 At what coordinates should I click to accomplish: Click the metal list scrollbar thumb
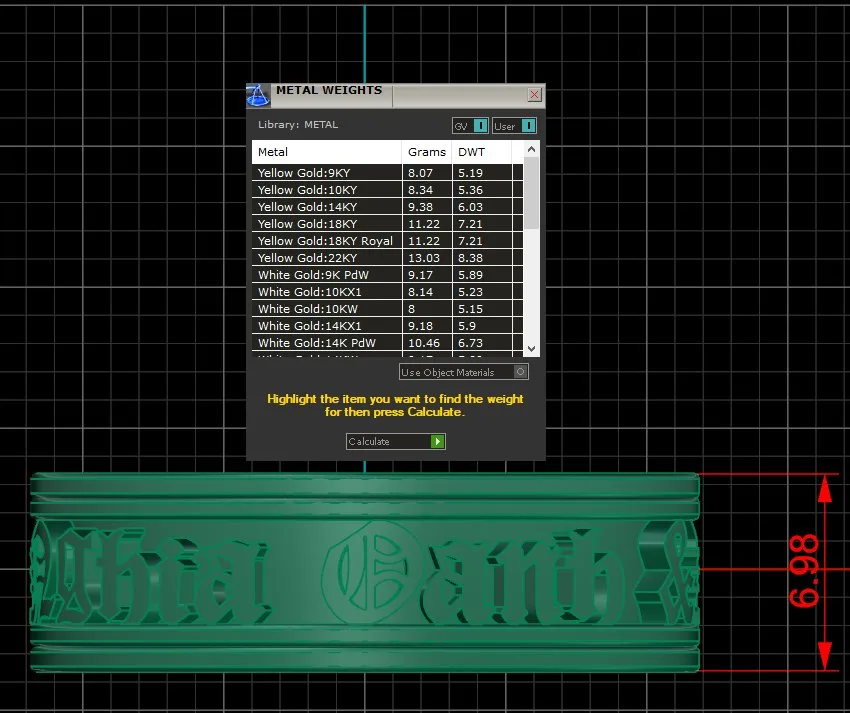[x=531, y=192]
